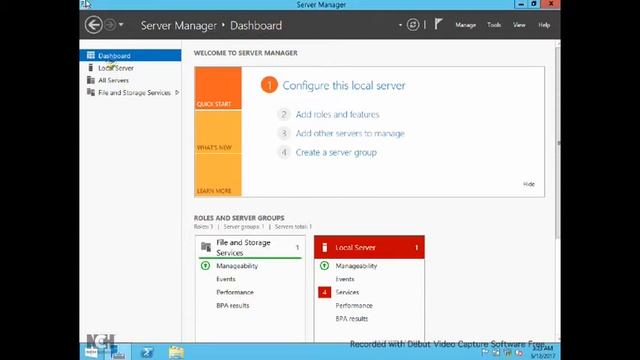Click File and Storage Services tile icon
640x360 pixels.
(x=206, y=247)
